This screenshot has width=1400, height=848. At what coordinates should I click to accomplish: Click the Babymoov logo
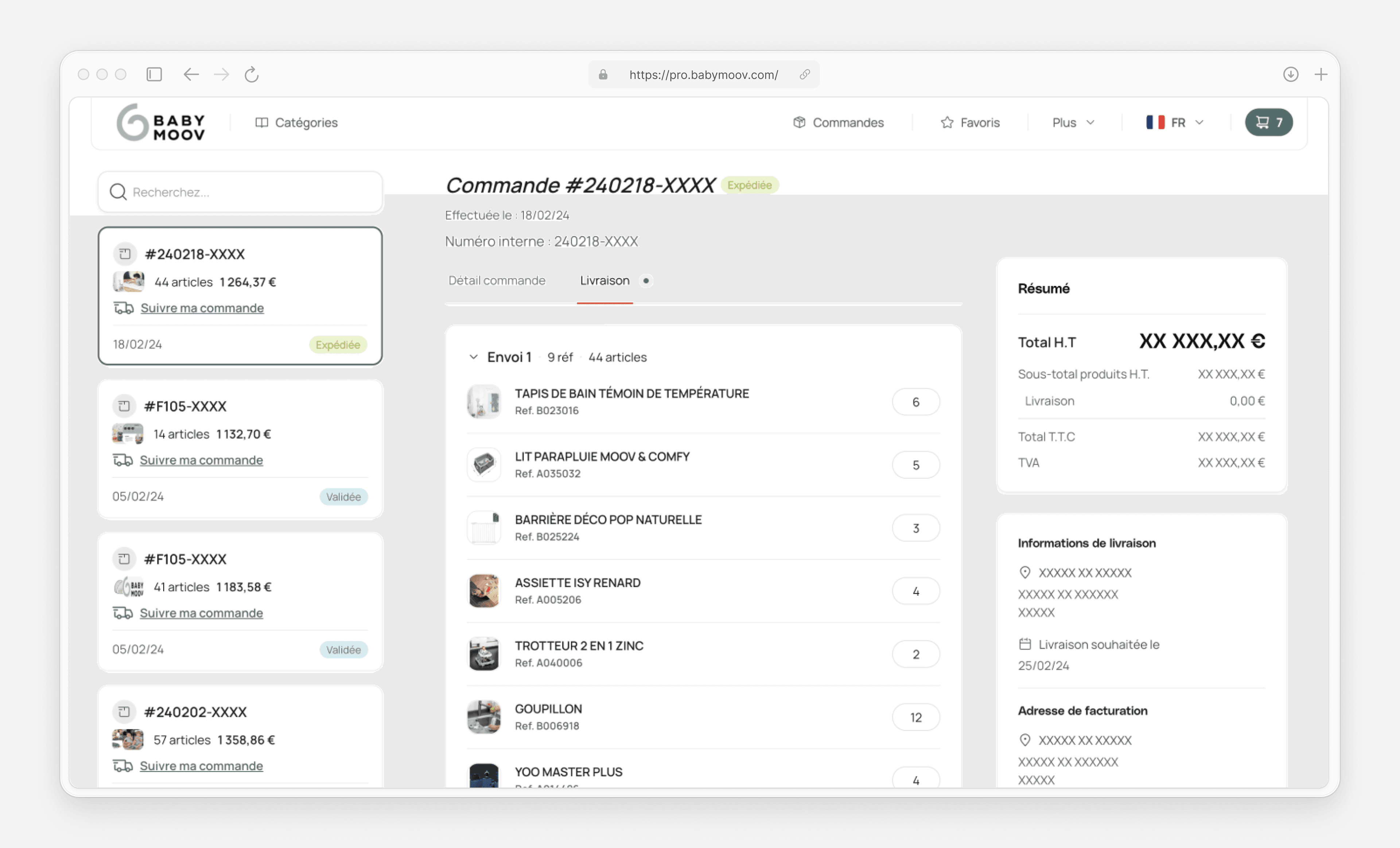click(x=161, y=122)
